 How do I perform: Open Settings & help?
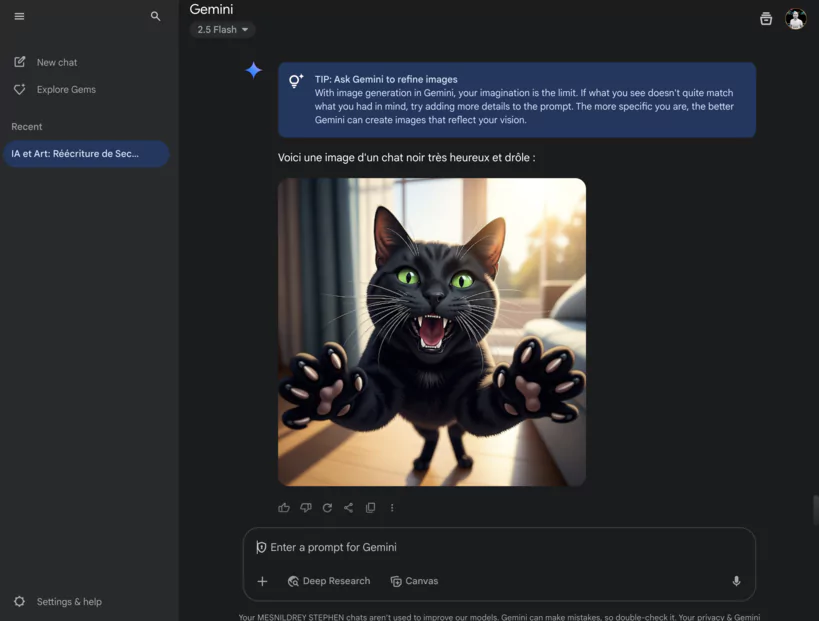tap(57, 602)
